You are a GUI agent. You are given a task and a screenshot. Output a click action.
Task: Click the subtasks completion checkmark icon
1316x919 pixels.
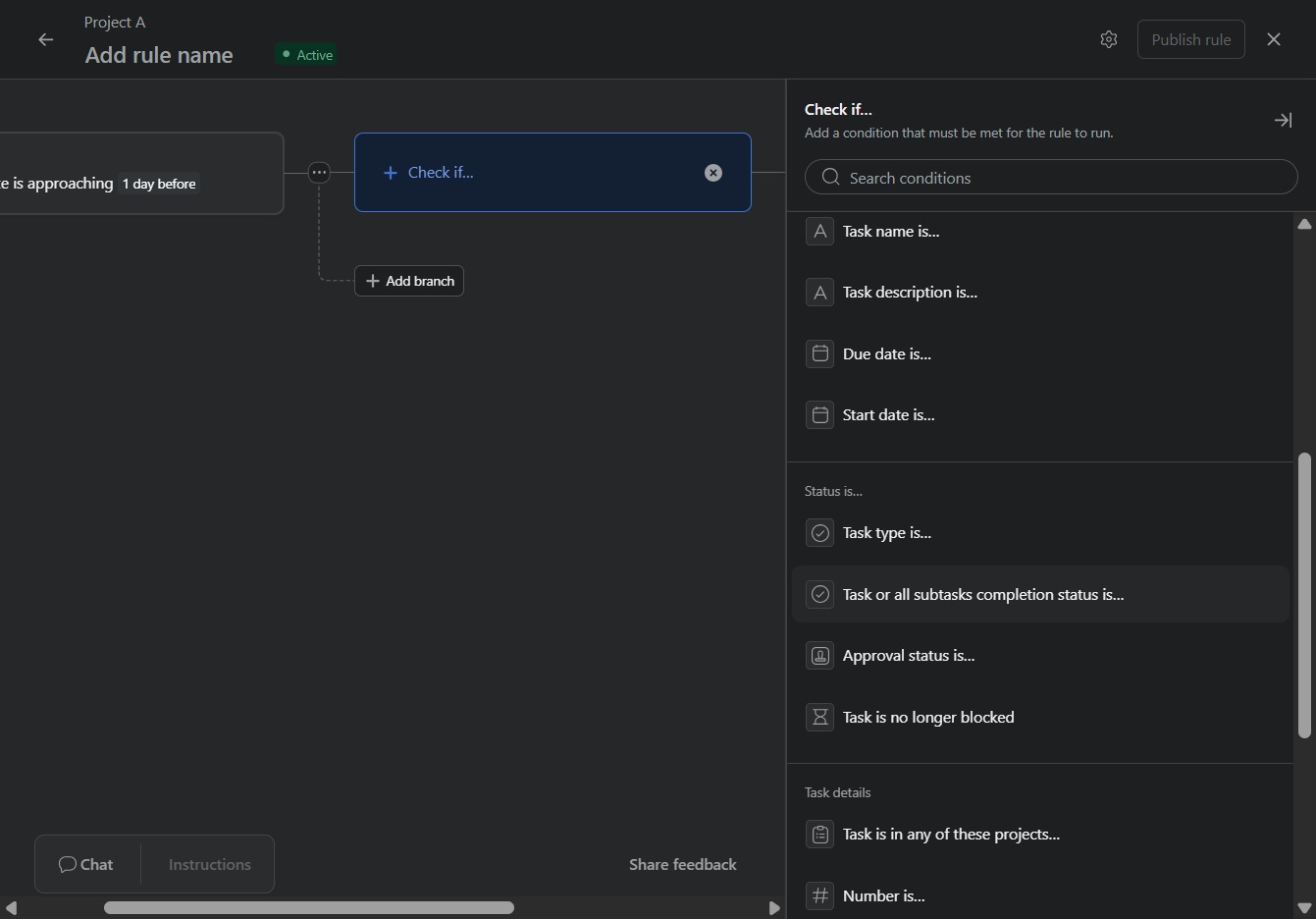(x=820, y=594)
